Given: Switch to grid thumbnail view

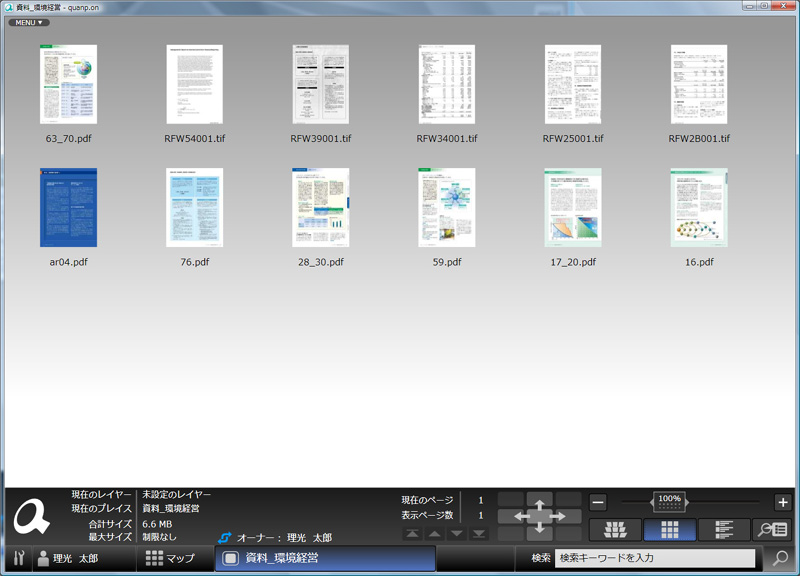Looking at the screenshot, I should (670, 530).
